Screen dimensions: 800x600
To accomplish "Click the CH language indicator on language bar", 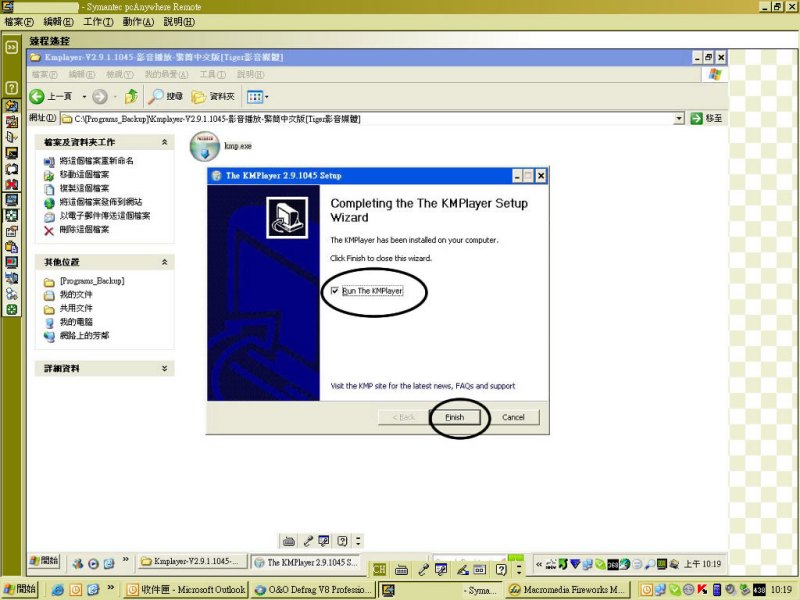I will (x=380, y=569).
